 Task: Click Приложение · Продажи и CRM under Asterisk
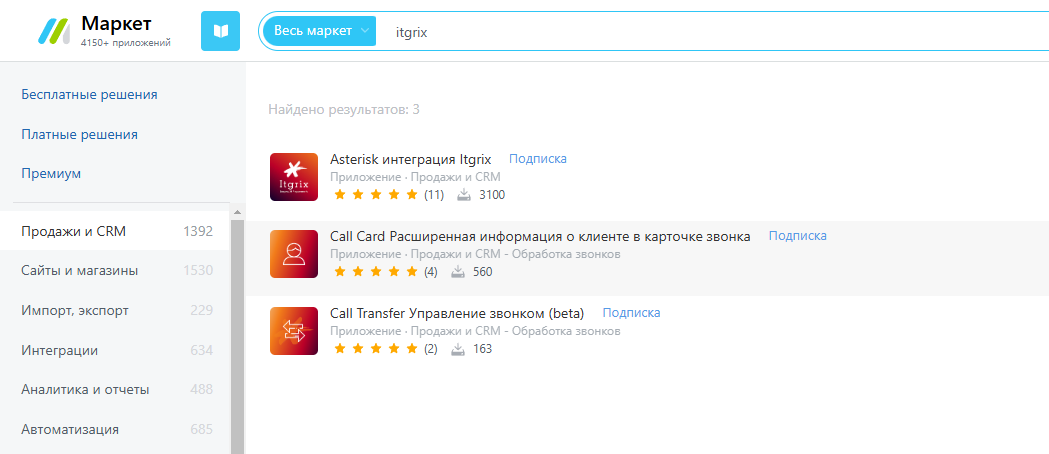click(x=415, y=177)
